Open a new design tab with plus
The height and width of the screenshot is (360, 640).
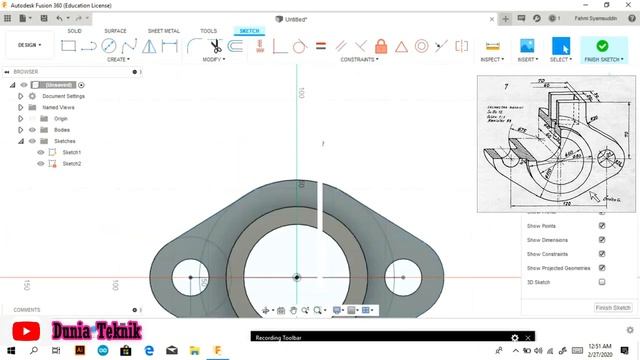(505, 19)
